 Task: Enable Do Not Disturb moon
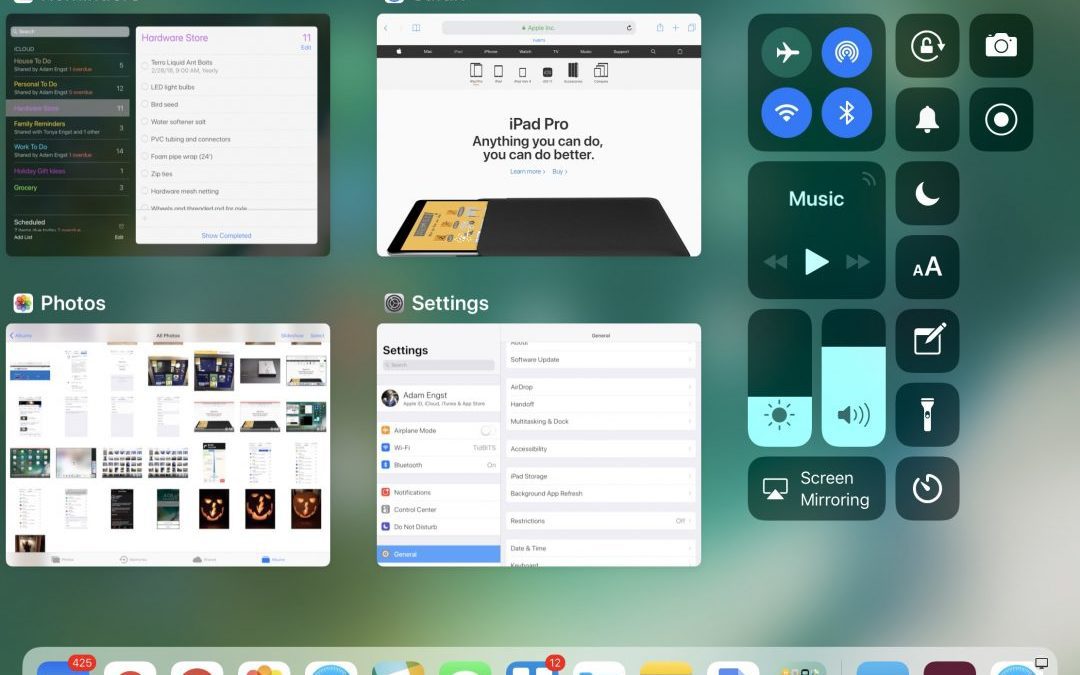pyautogui.click(x=927, y=194)
